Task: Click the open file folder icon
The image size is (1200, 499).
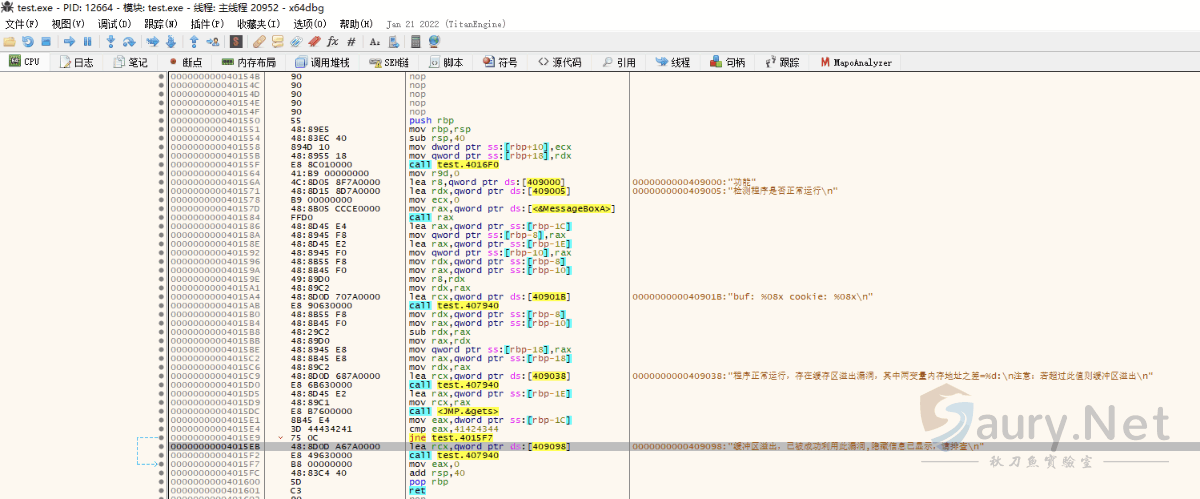Action: (x=9, y=42)
